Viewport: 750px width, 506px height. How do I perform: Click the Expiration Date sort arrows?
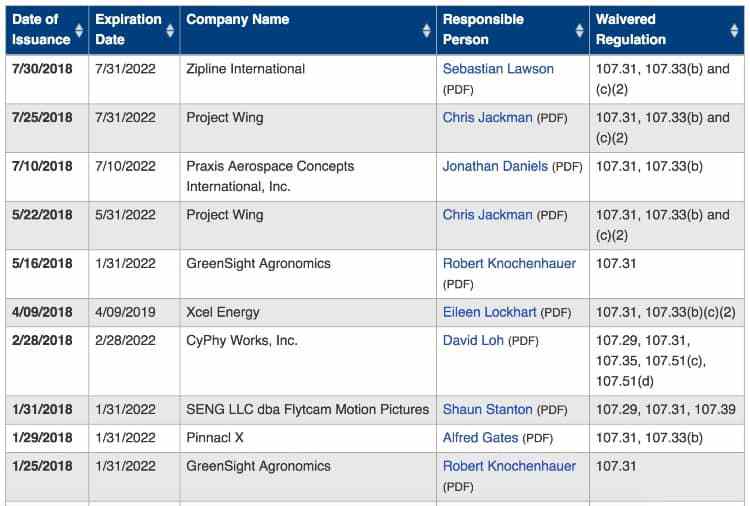pos(170,30)
